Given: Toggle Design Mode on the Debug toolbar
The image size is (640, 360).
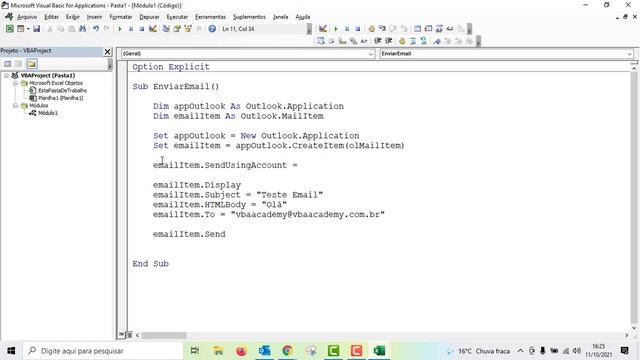Looking at the screenshot, I should (323, 29).
